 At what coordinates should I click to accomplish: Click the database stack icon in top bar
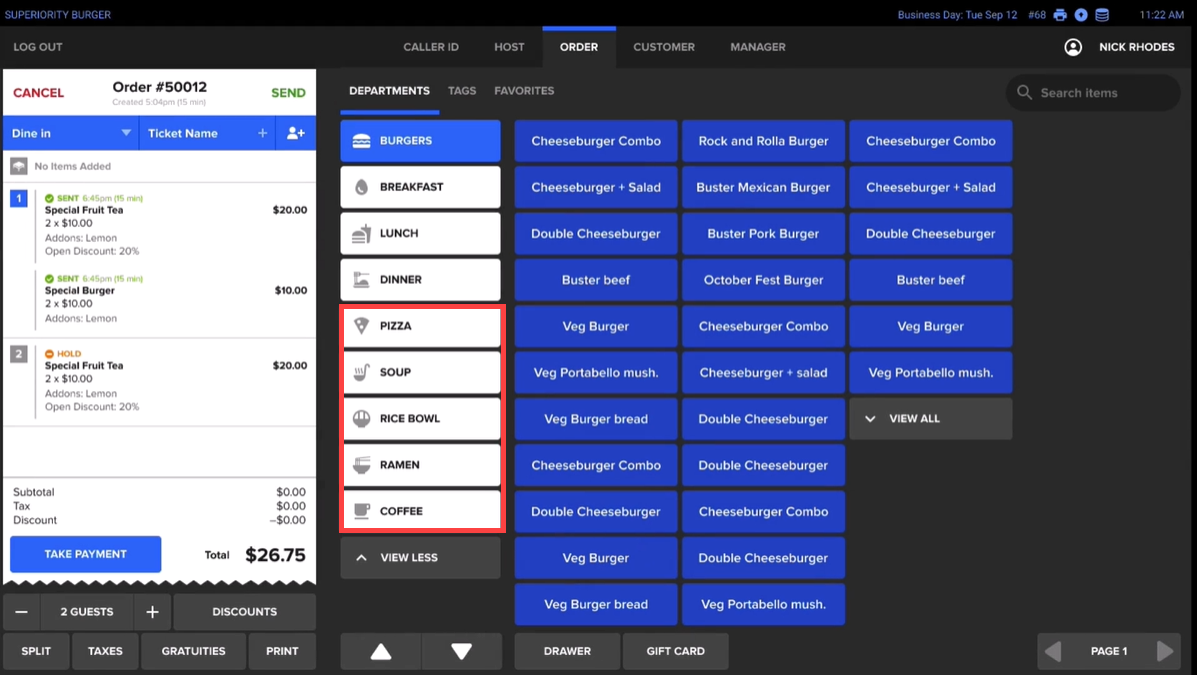pyautogui.click(x=1102, y=15)
